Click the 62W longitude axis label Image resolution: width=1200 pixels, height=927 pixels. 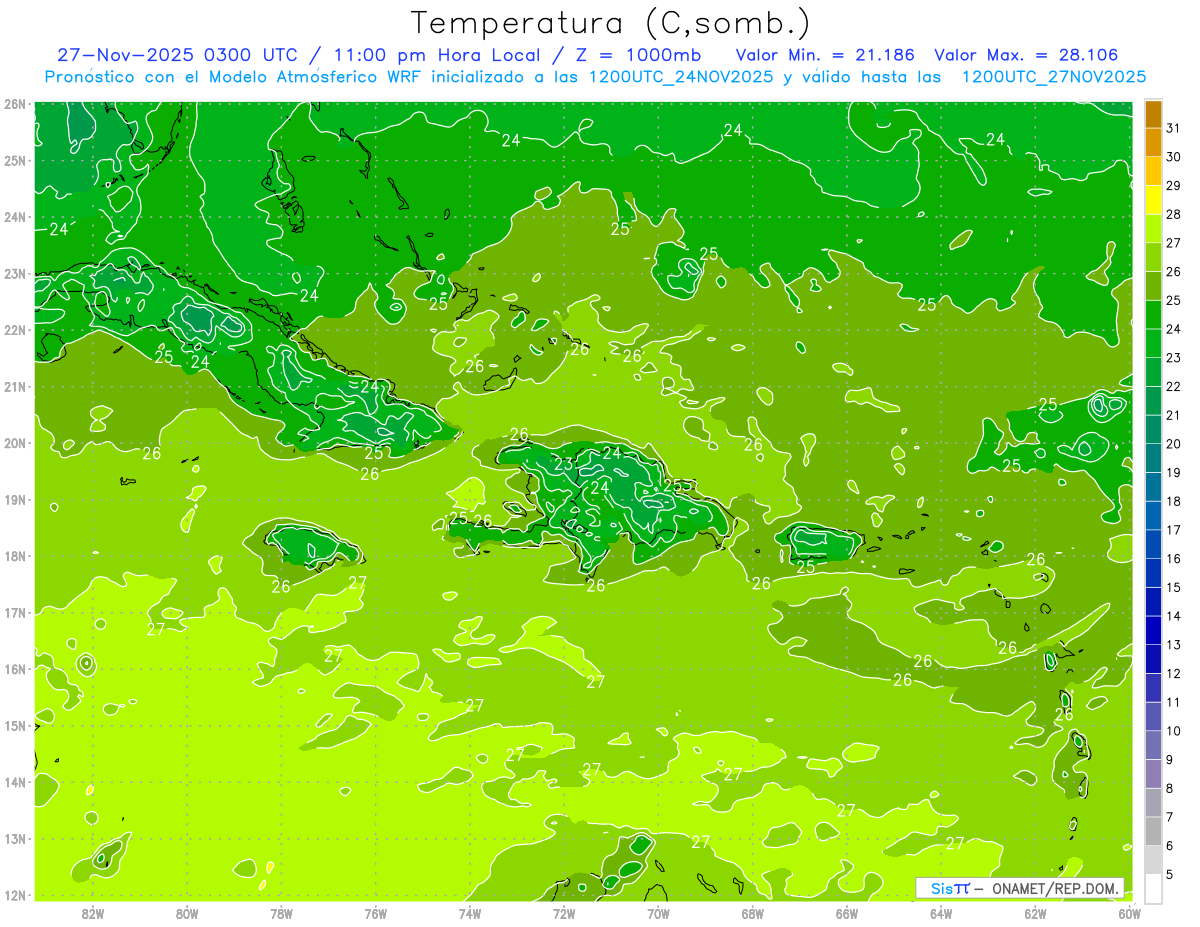(x=1035, y=913)
